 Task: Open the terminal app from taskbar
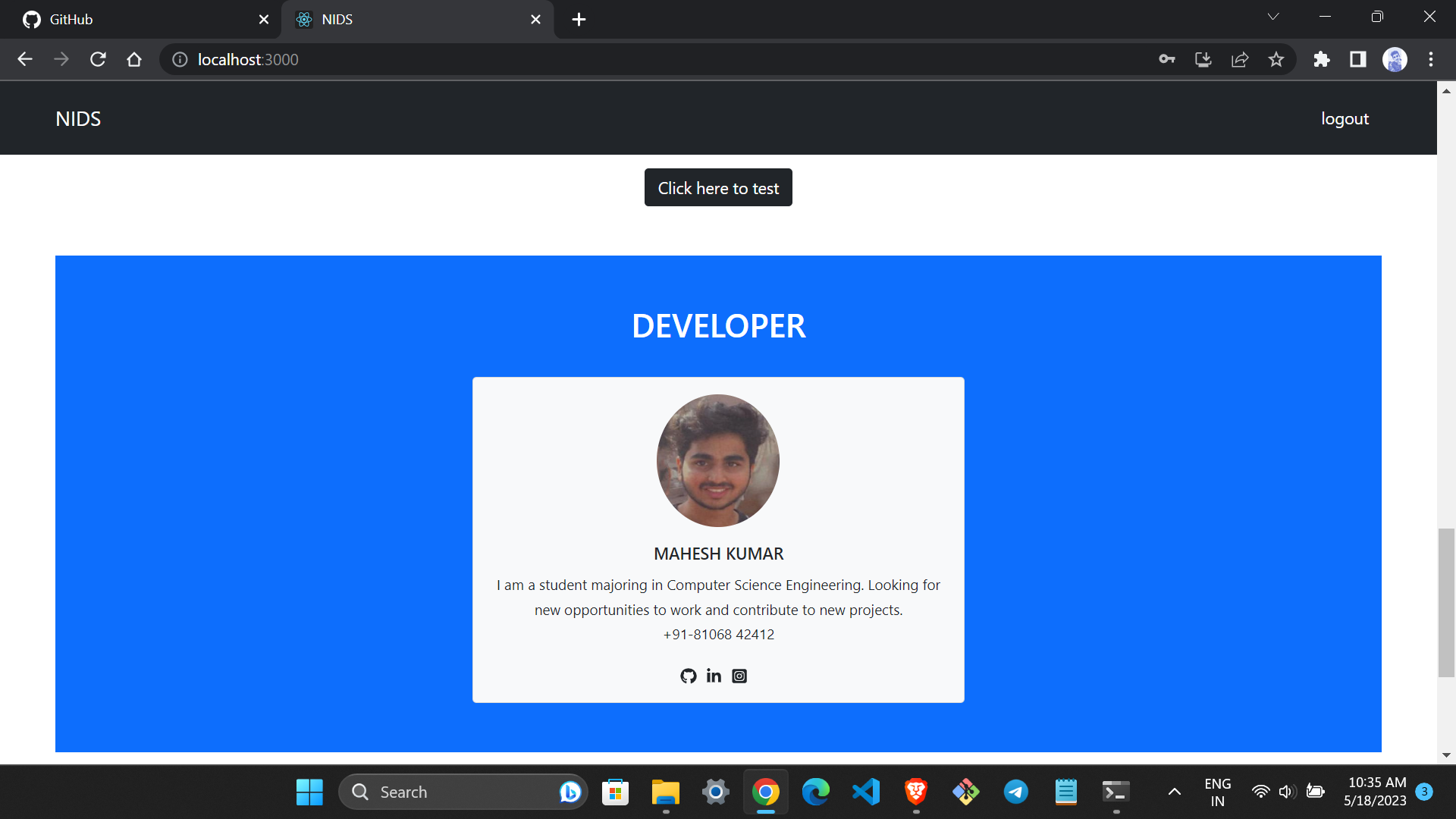click(1116, 792)
